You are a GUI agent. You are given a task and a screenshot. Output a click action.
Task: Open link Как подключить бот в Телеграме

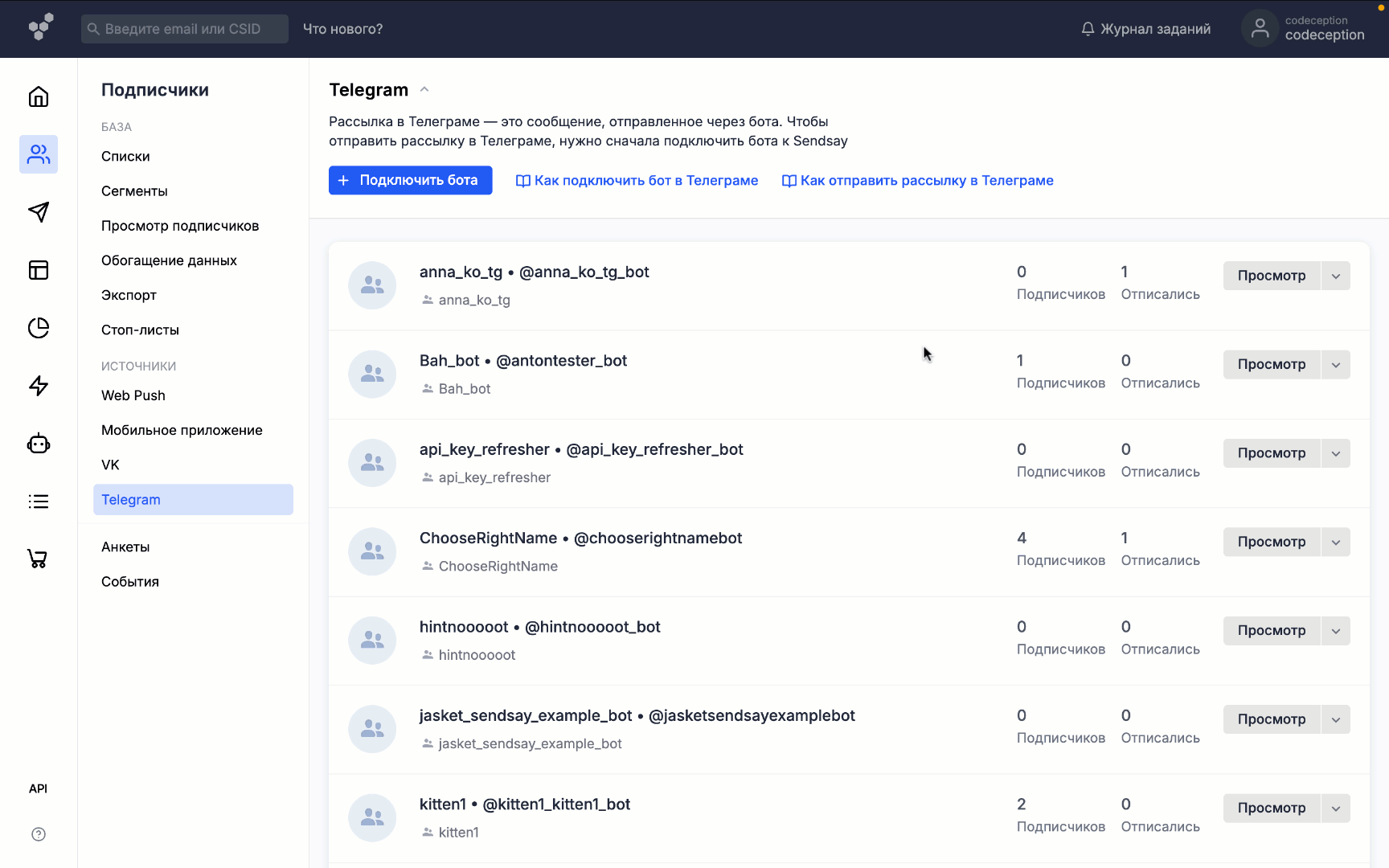[637, 181]
